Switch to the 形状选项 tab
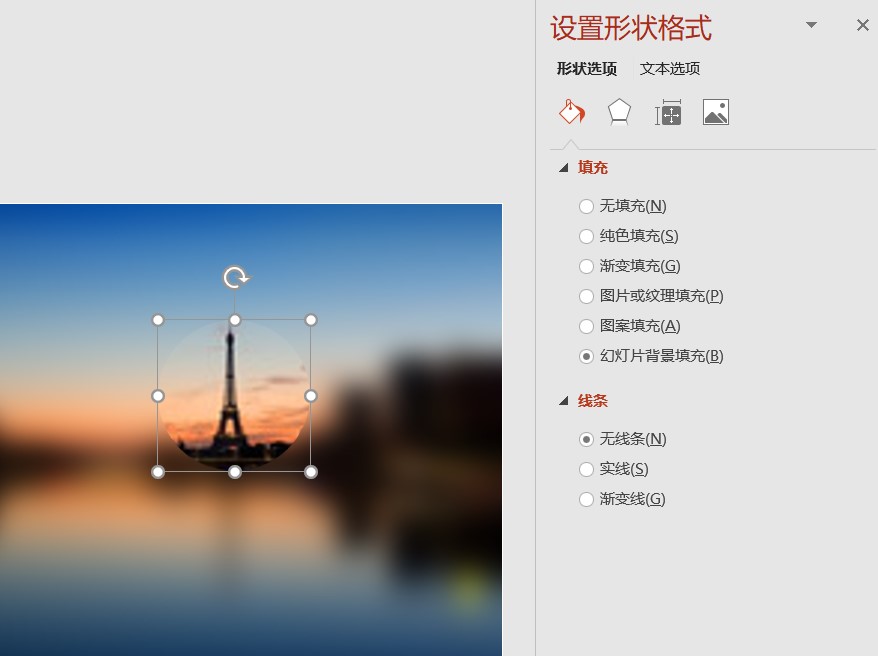 click(587, 69)
